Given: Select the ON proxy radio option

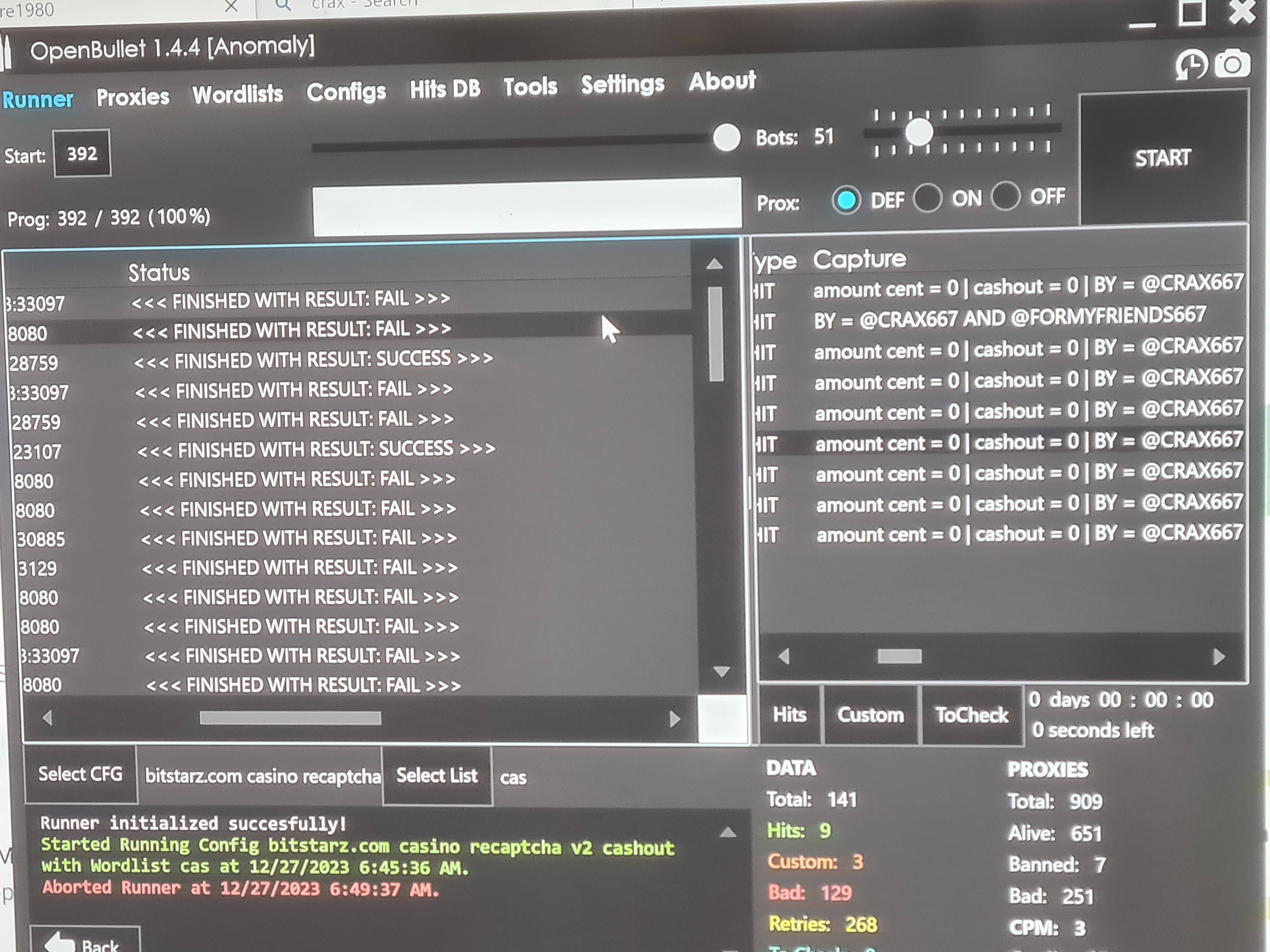Looking at the screenshot, I should pyautogui.click(x=928, y=199).
